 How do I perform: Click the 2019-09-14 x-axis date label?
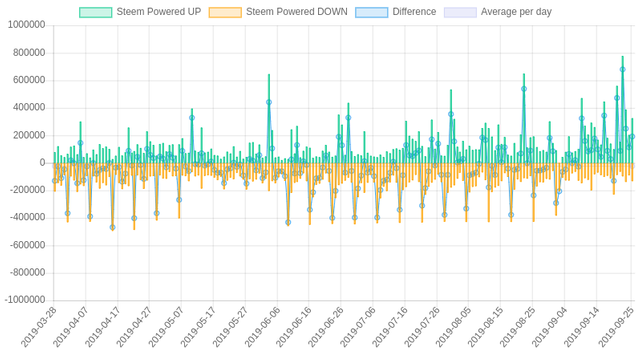coord(581,327)
